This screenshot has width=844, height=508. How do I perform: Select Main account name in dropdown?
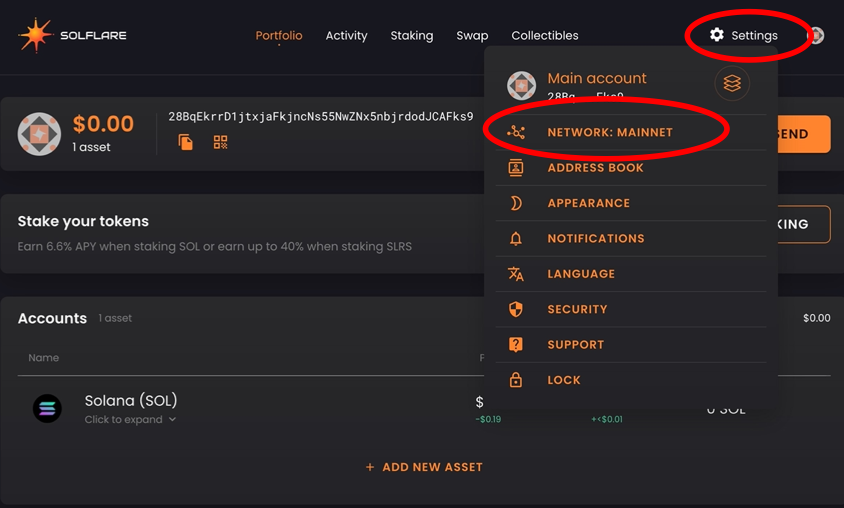point(596,78)
